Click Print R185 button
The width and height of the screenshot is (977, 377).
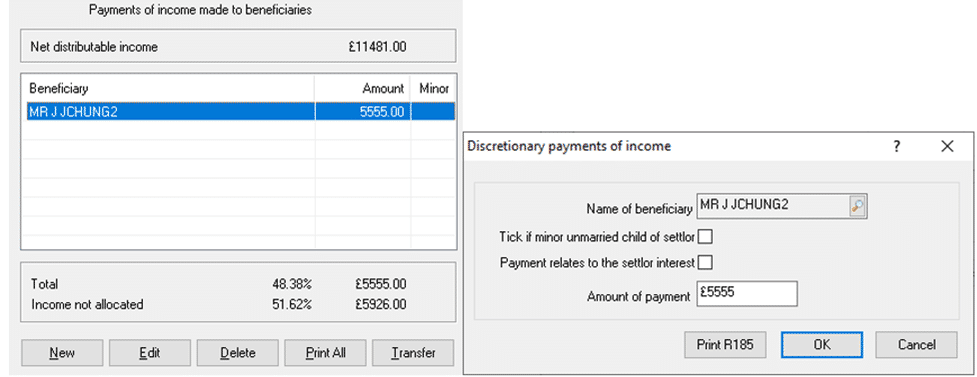pyautogui.click(x=725, y=345)
